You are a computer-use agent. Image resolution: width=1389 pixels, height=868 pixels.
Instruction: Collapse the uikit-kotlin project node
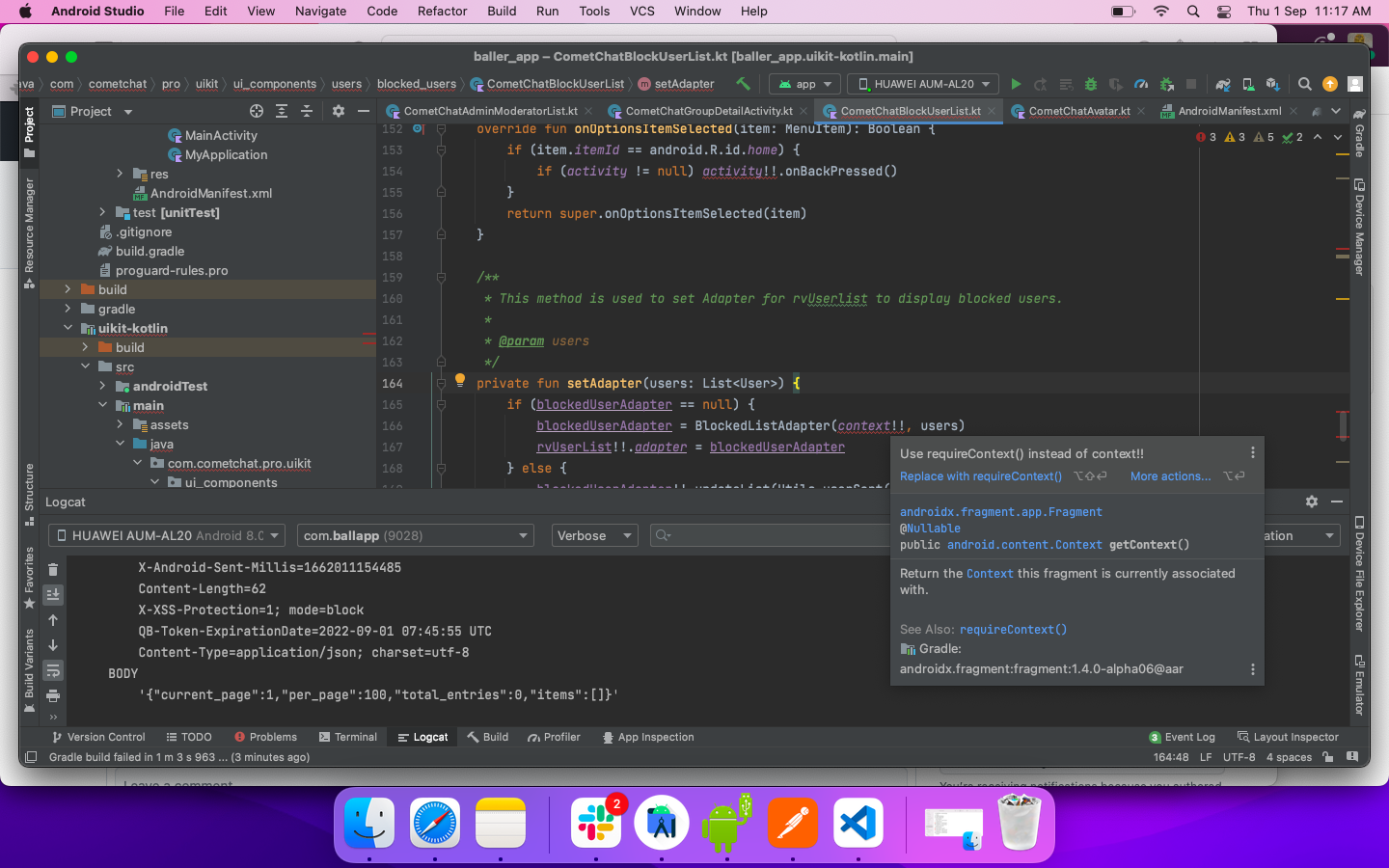point(68,328)
